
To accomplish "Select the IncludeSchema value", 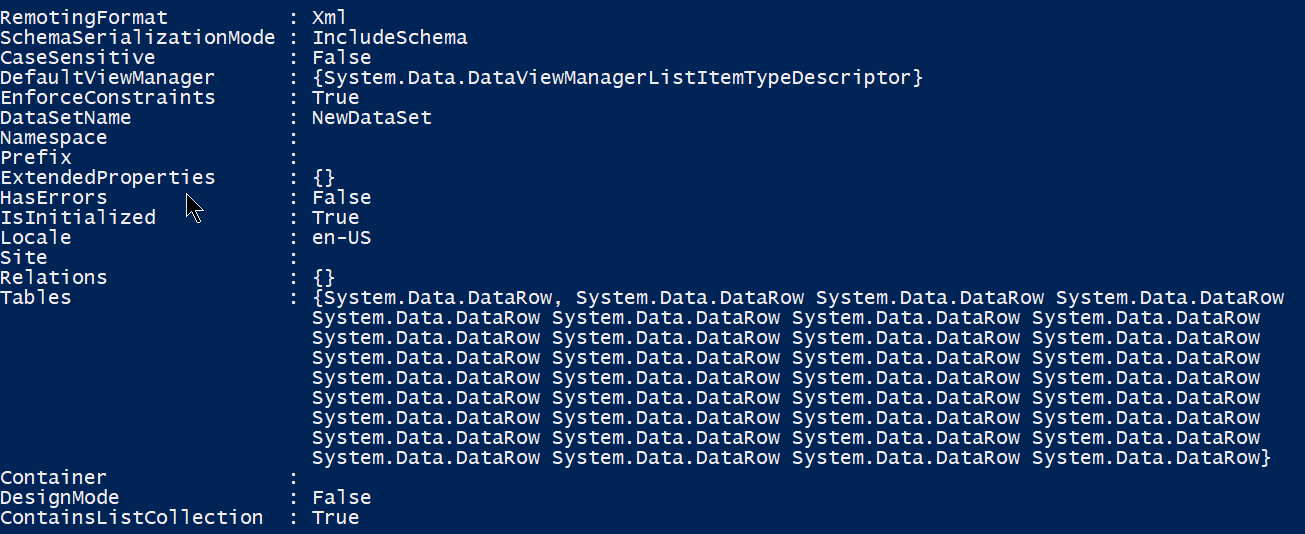I will point(389,38).
